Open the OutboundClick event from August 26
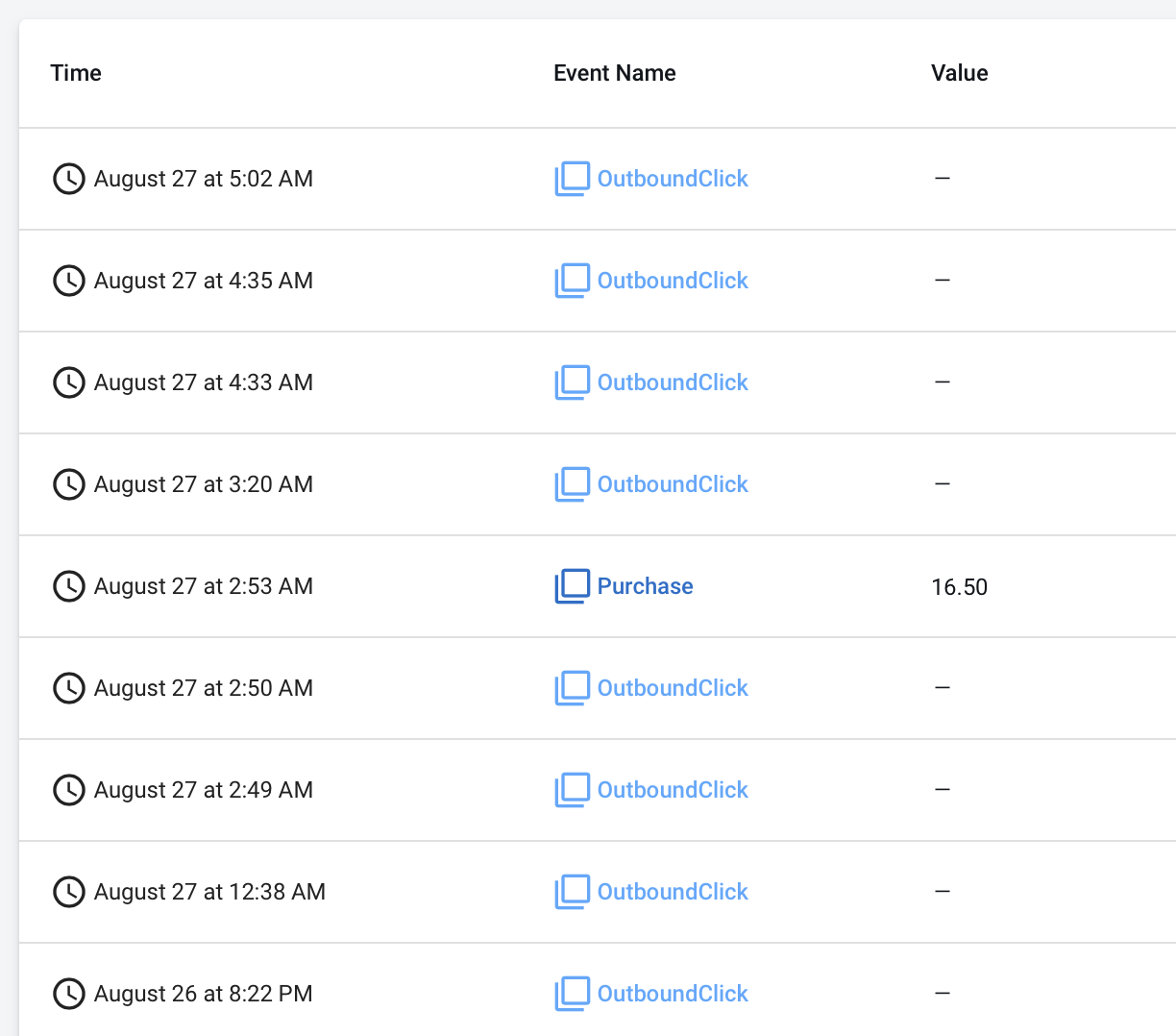 [x=673, y=994]
